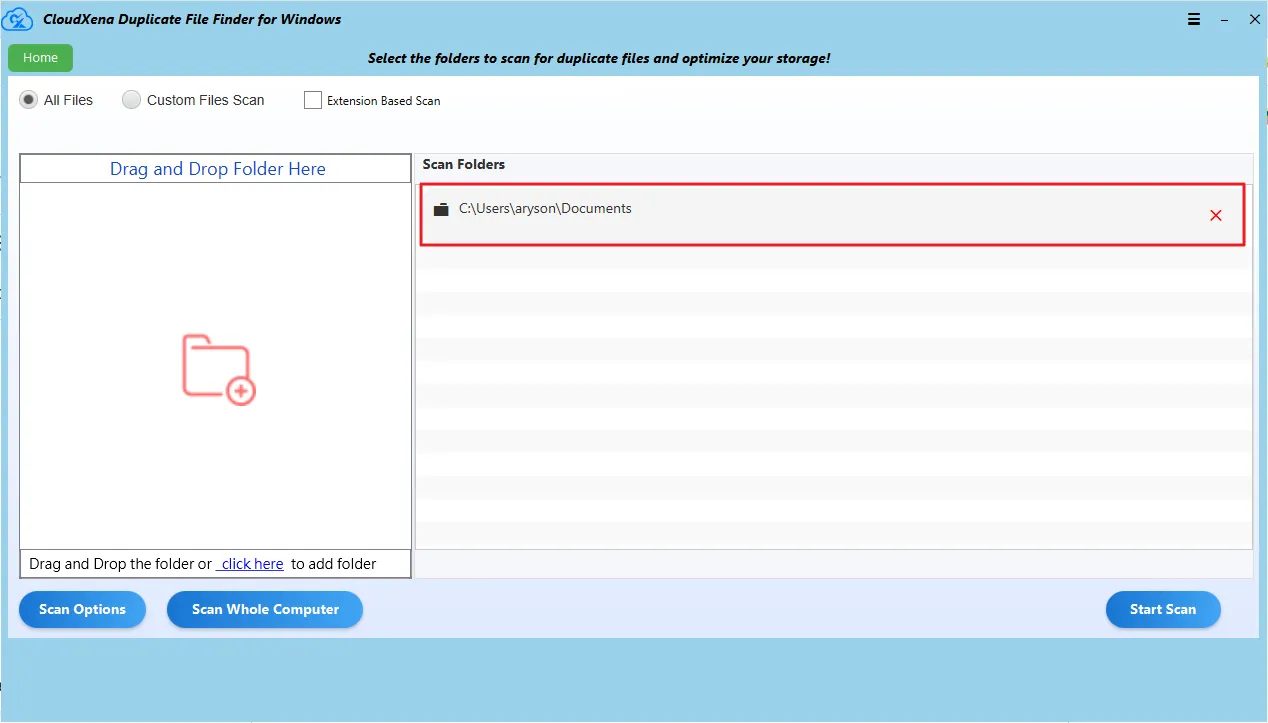The height and width of the screenshot is (723, 1268).
Task: Click the "Select the folders to scan" instruction text
Action: tap(598, 58)
